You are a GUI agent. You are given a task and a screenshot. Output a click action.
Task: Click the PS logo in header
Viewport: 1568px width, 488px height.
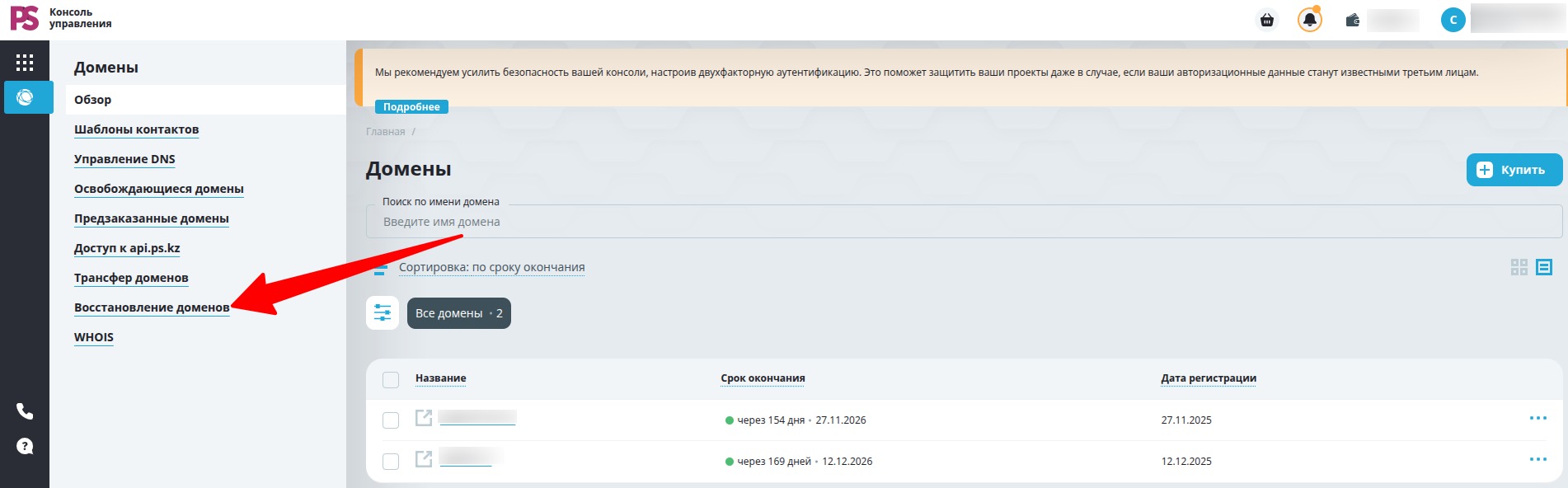tap(25, 18)
